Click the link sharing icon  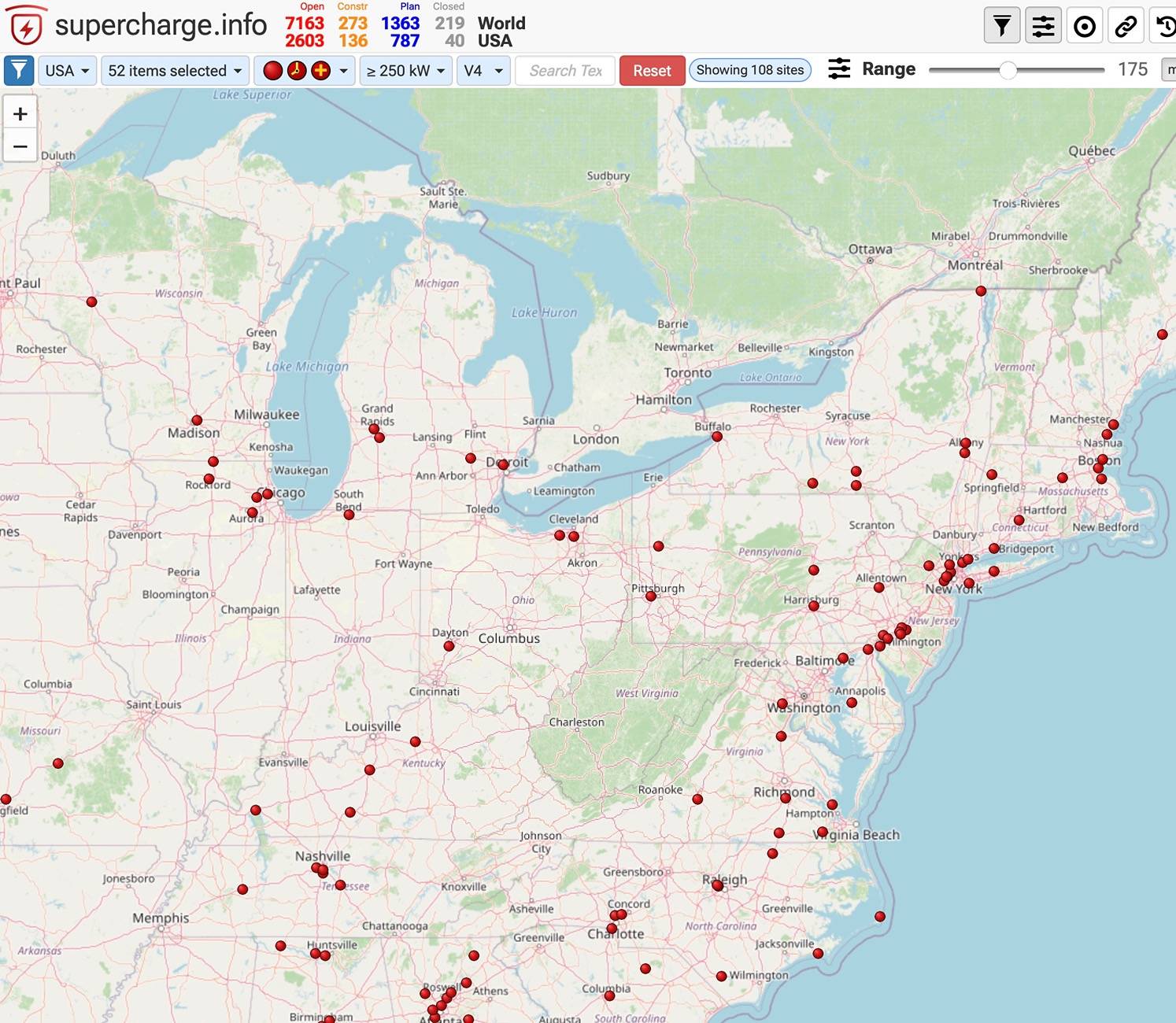point(1125,25)
